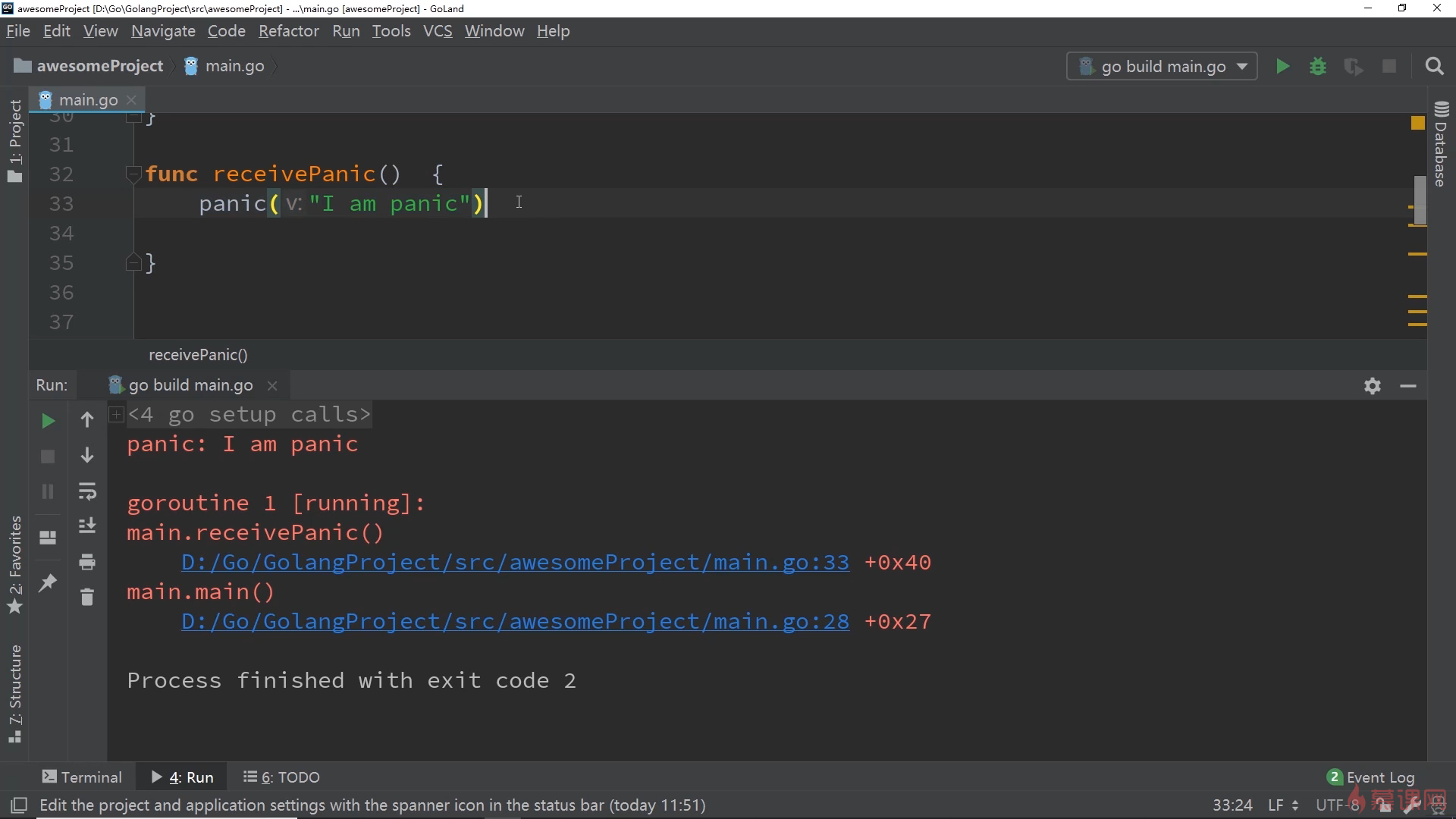Image resolution: width=1456 pixels, height=819 pixels.
Task: Click the editor vertical scrollbar thumb
Action: pos(1420,199)
